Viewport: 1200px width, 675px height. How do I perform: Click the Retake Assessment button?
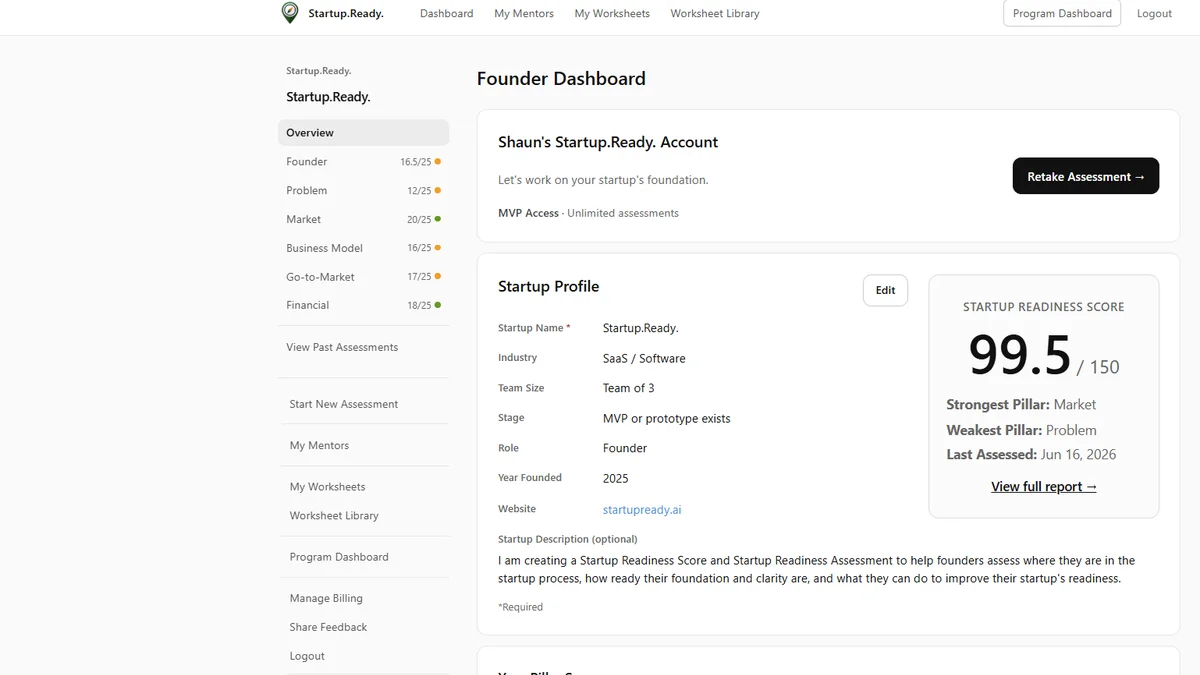point(1086,176)
